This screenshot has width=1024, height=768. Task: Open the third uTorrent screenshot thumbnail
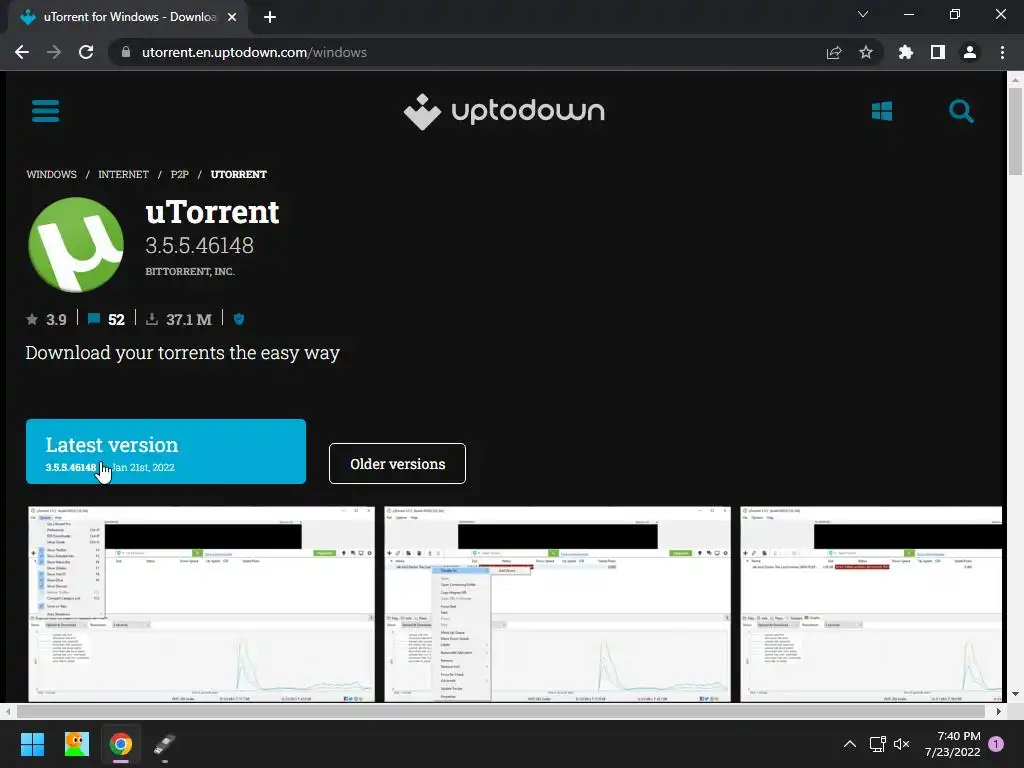(x=871, y=604)
